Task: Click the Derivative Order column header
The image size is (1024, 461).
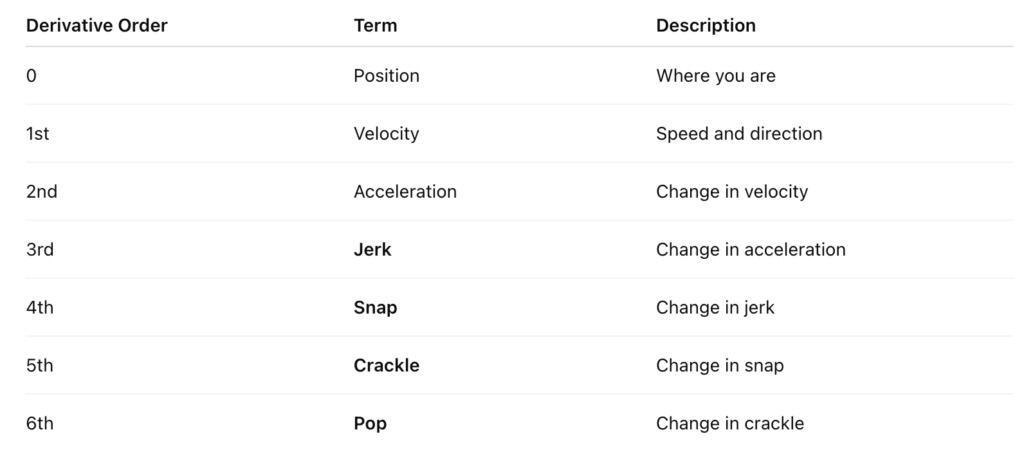Action: point(96,26)
